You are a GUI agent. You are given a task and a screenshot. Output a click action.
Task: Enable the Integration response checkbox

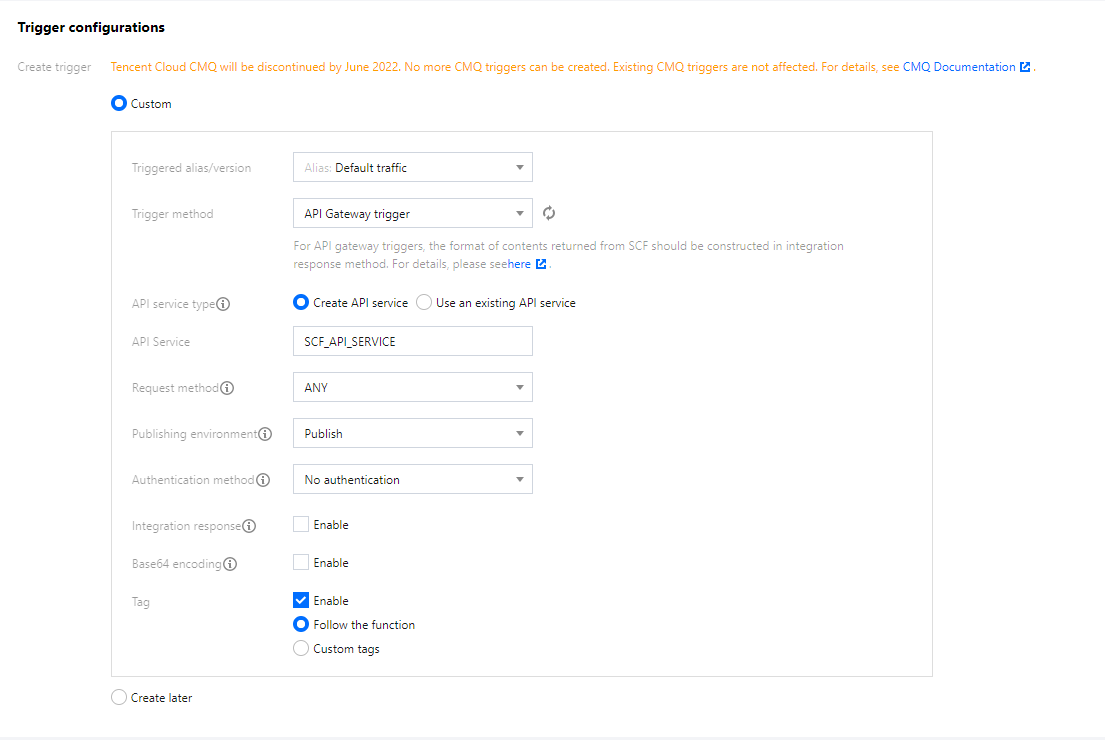[301, 524]
